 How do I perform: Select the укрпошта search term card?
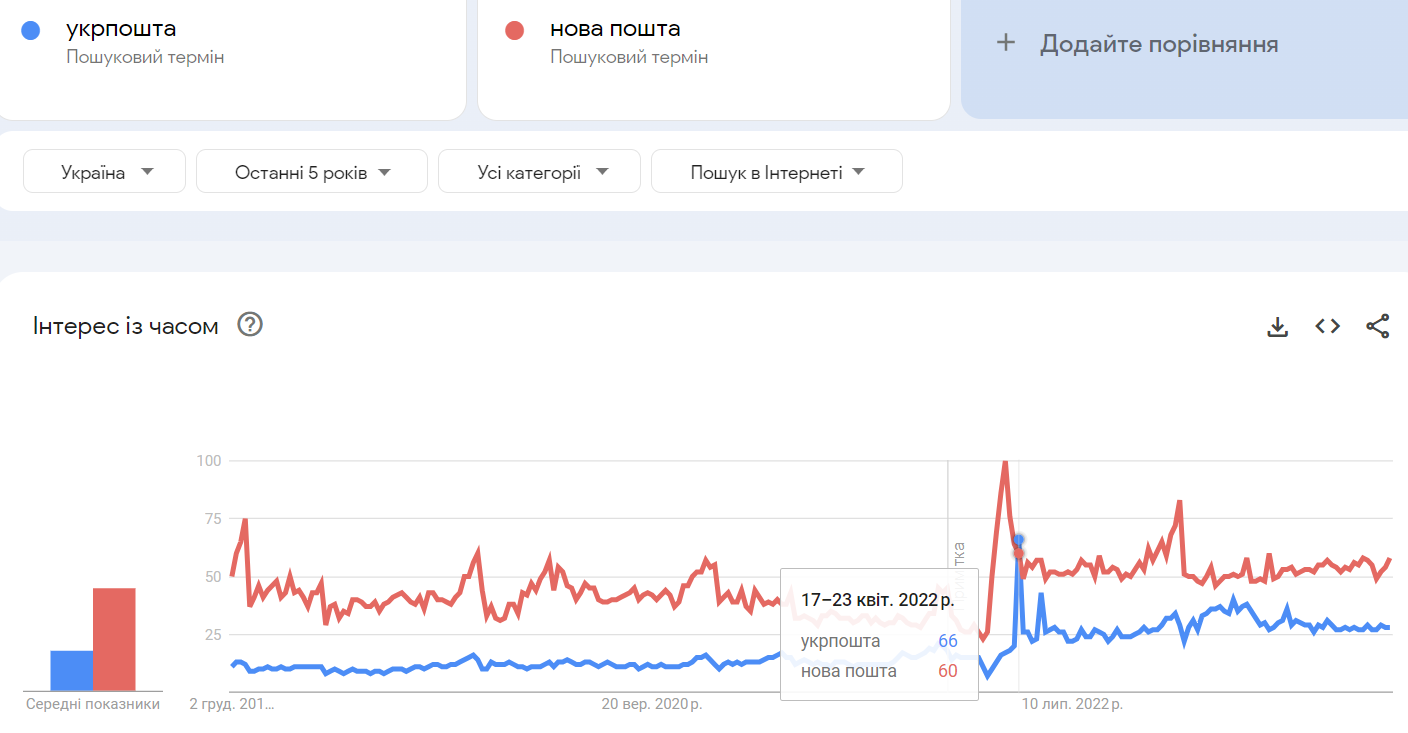tap(232, 60)
